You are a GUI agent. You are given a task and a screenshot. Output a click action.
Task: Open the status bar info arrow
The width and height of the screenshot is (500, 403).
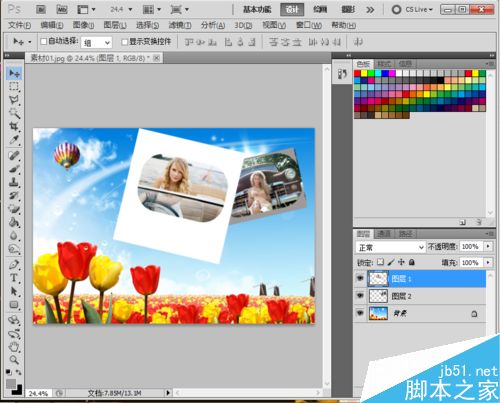(168, 393)
